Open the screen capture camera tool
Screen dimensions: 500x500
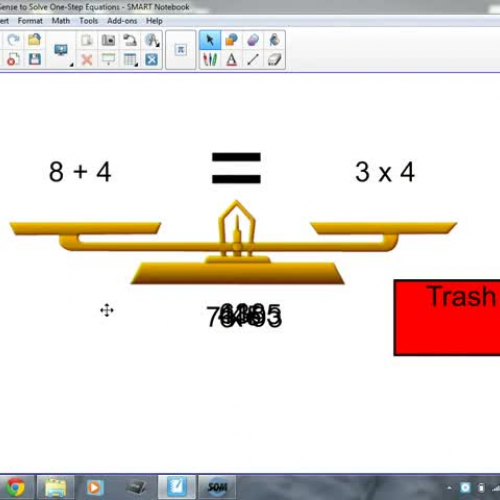pos(108,40)
